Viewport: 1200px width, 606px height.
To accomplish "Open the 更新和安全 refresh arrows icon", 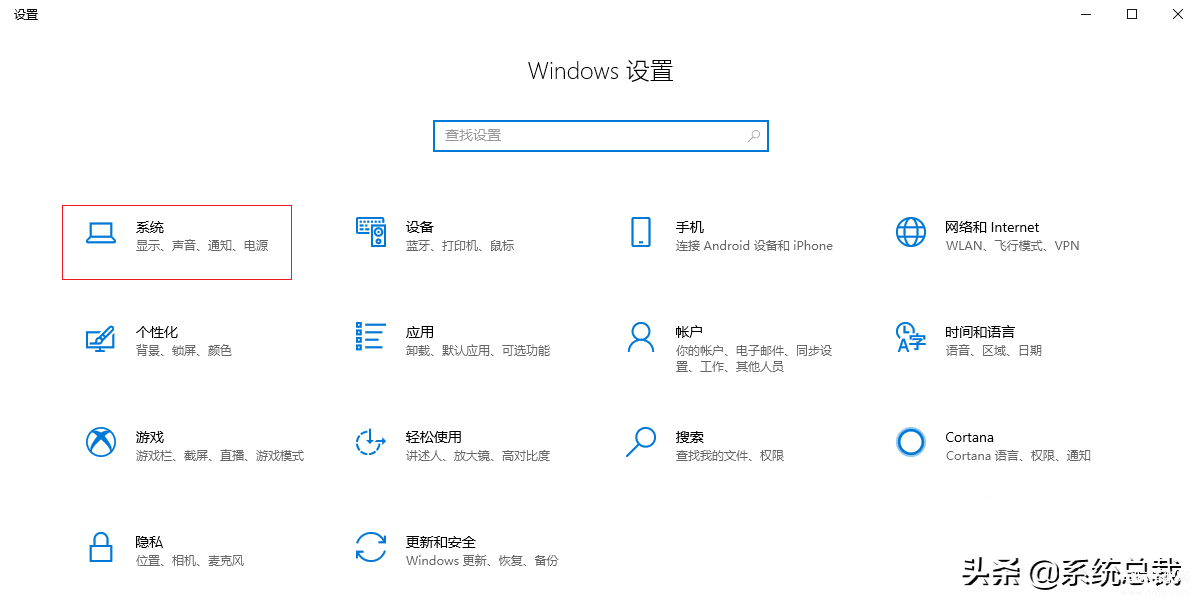I will click(371, 547).
